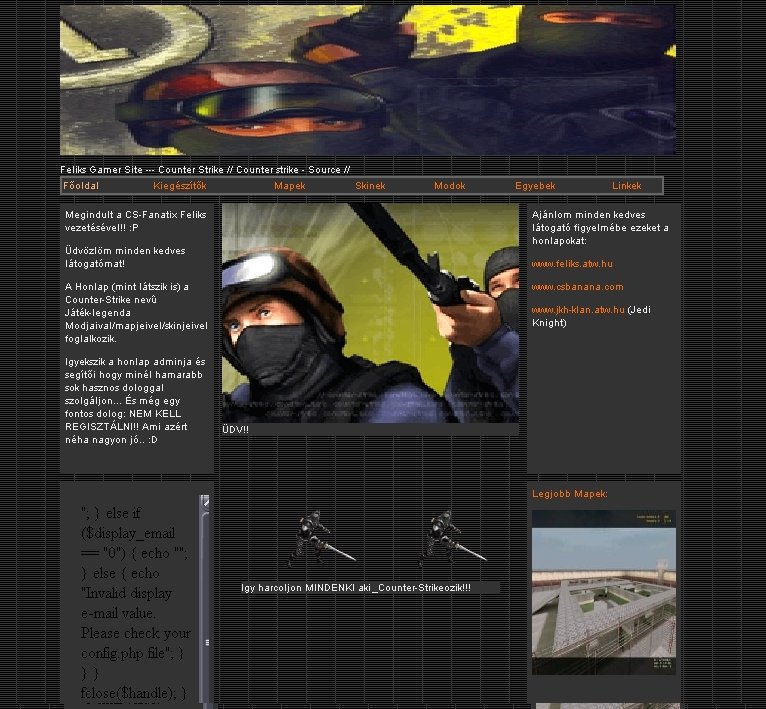Follow the www.jkh-klan.atw.hu link
The height and width of the screenshot is (709, 766).
[578, 310]
